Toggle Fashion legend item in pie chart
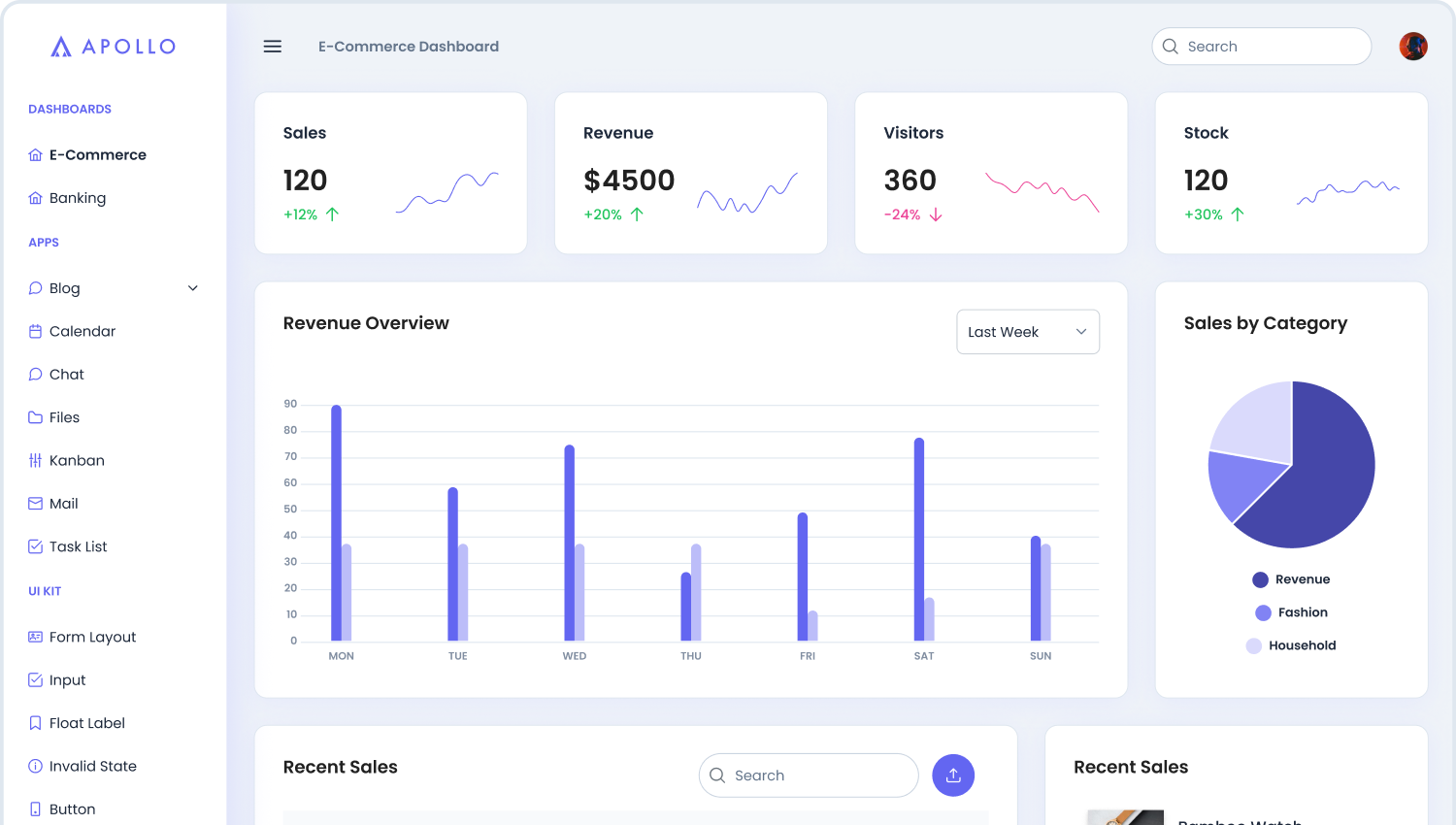The width and height of the screenshot is (1456, 825). pyautogui.click(x=1291, y=612)
